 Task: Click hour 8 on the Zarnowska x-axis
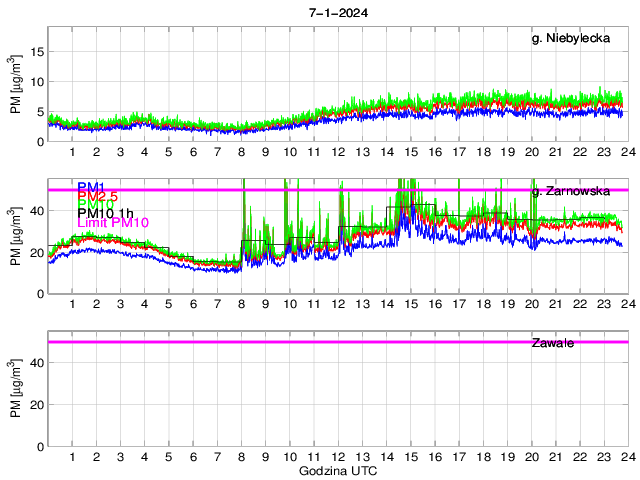[x=242, y=304]
